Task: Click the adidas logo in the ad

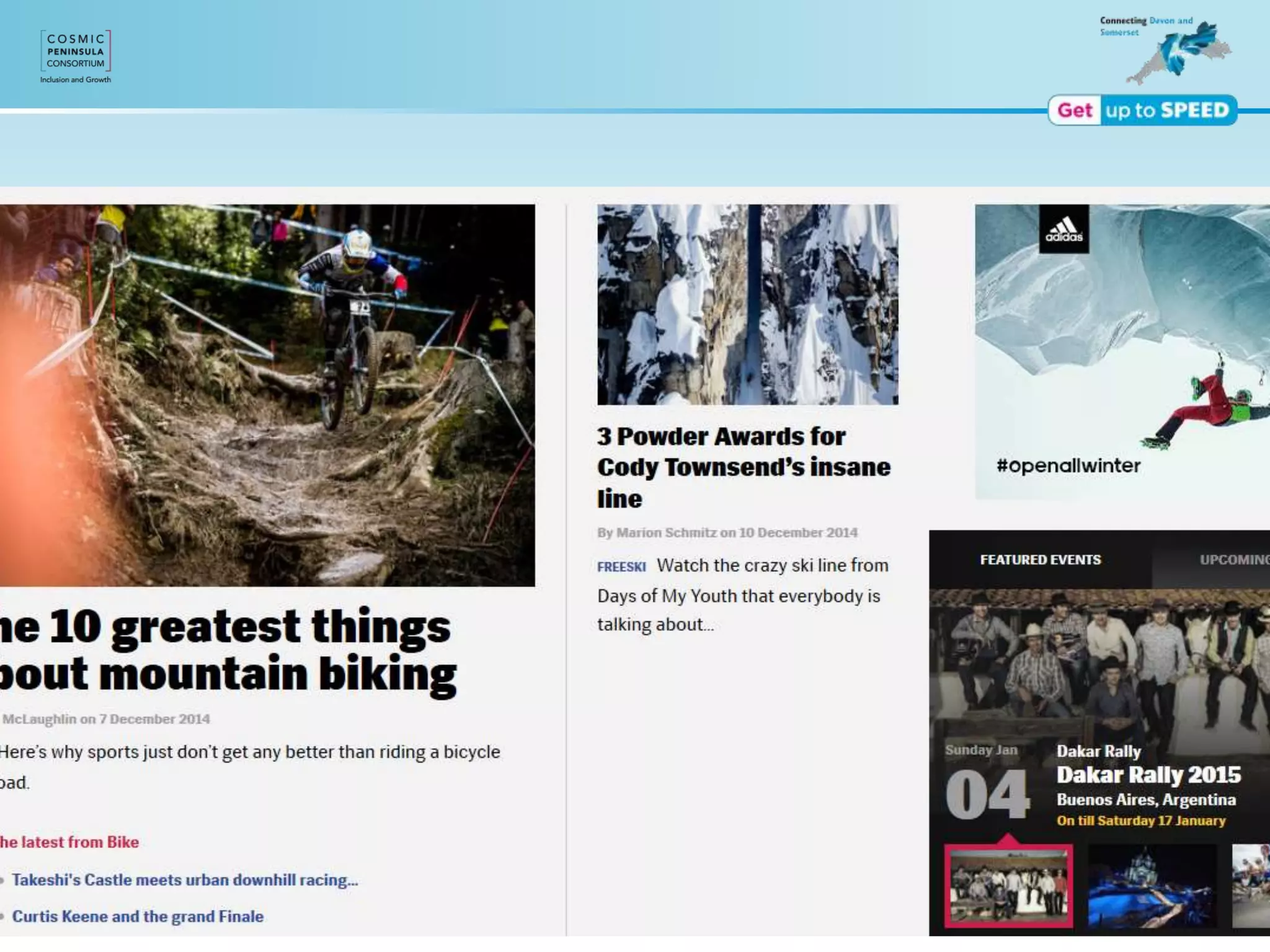Action: tap(1064, 229)
